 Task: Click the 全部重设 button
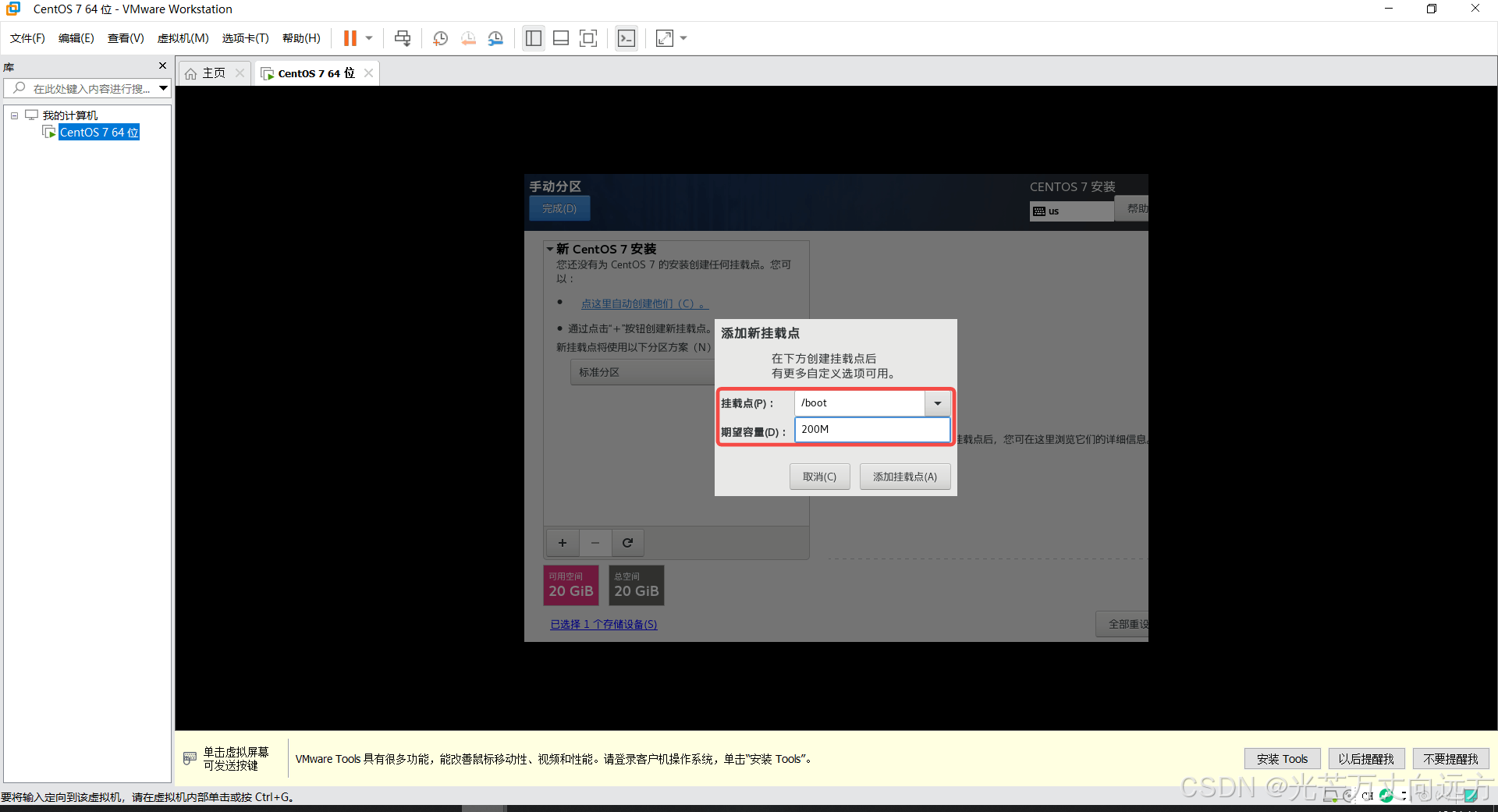pos(1123,624)
